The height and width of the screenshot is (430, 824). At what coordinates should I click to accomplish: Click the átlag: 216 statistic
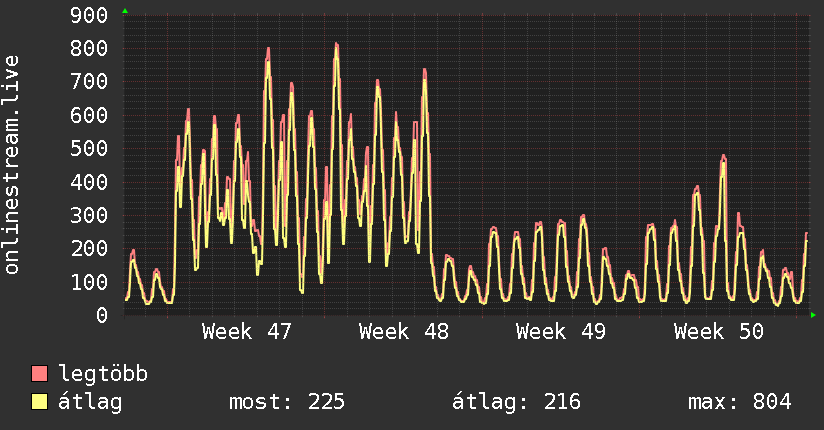[x=517, y=402]
